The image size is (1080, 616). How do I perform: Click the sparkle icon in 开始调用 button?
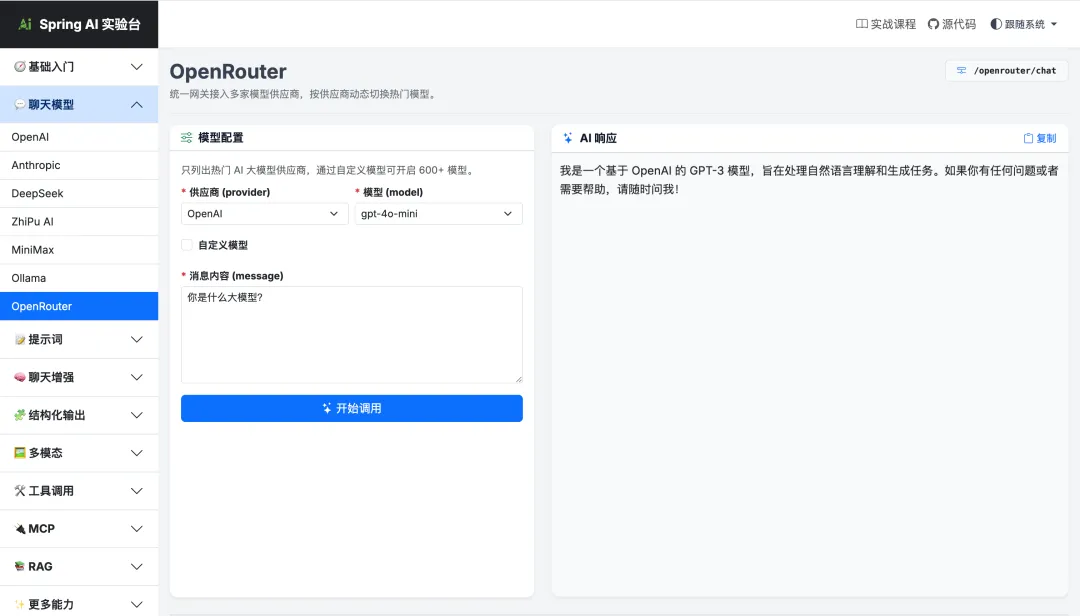(x=327, y=409)
